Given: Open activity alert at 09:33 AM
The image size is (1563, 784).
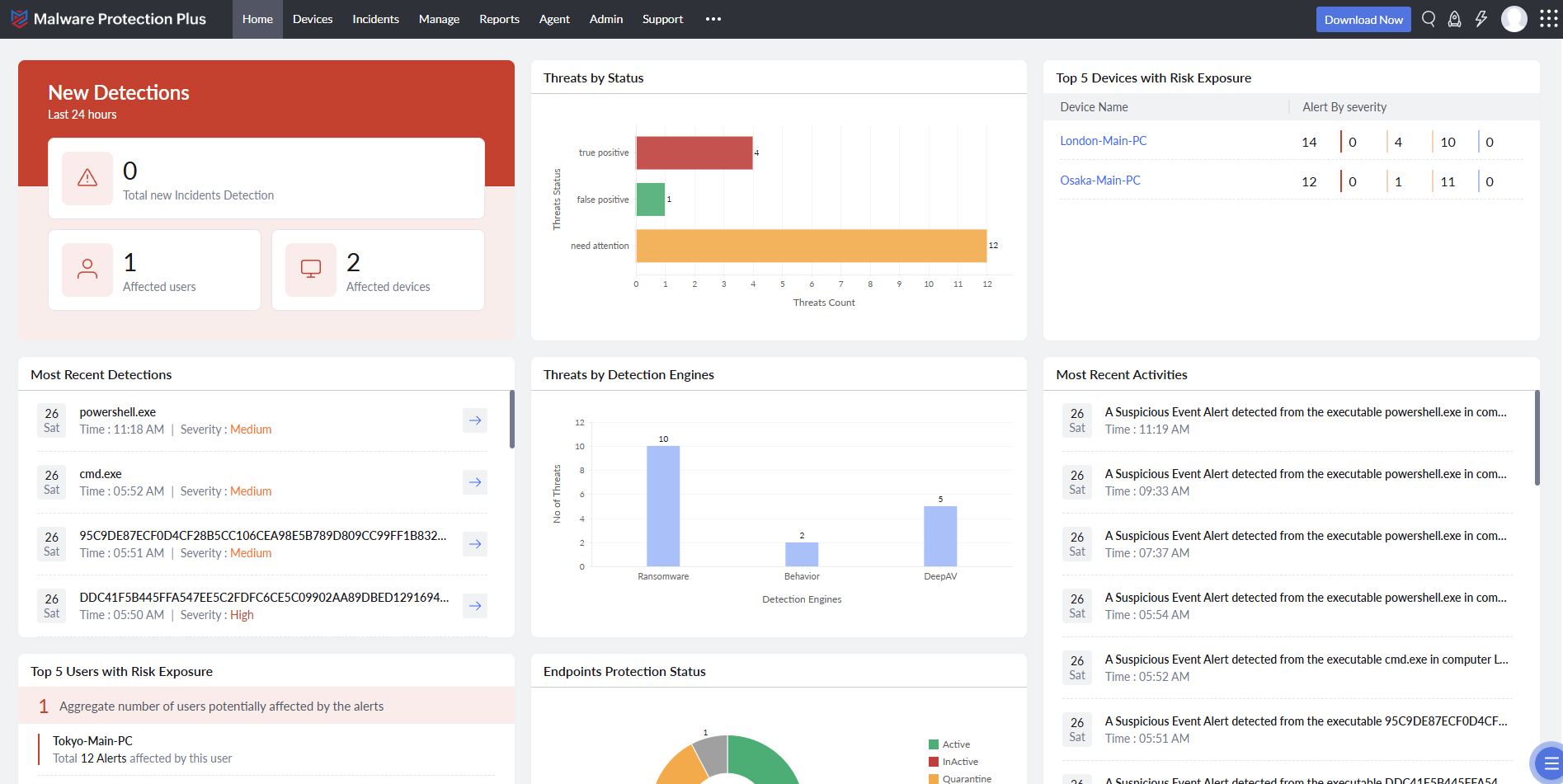Looking at the screenshot, I should pyautogui.click(x=1288, y=482).
